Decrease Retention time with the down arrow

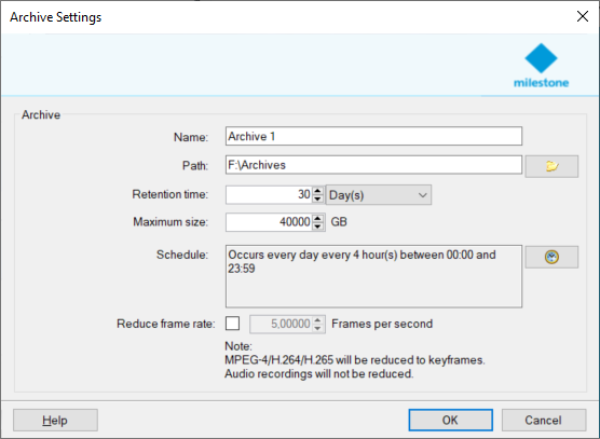click(318, 199)
